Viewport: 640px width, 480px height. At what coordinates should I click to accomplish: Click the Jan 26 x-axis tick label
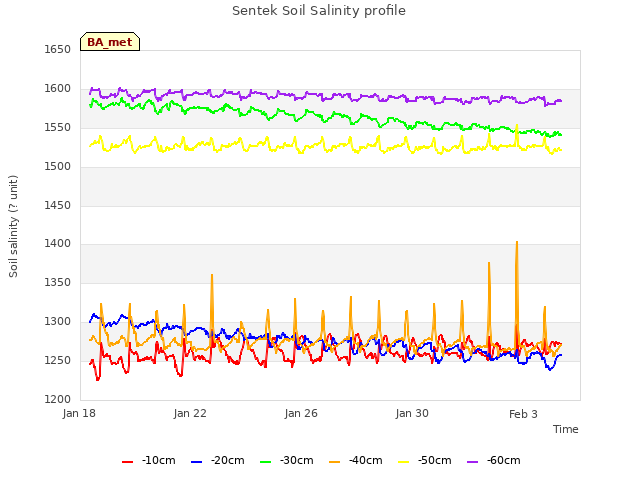(x=301, y=413)
